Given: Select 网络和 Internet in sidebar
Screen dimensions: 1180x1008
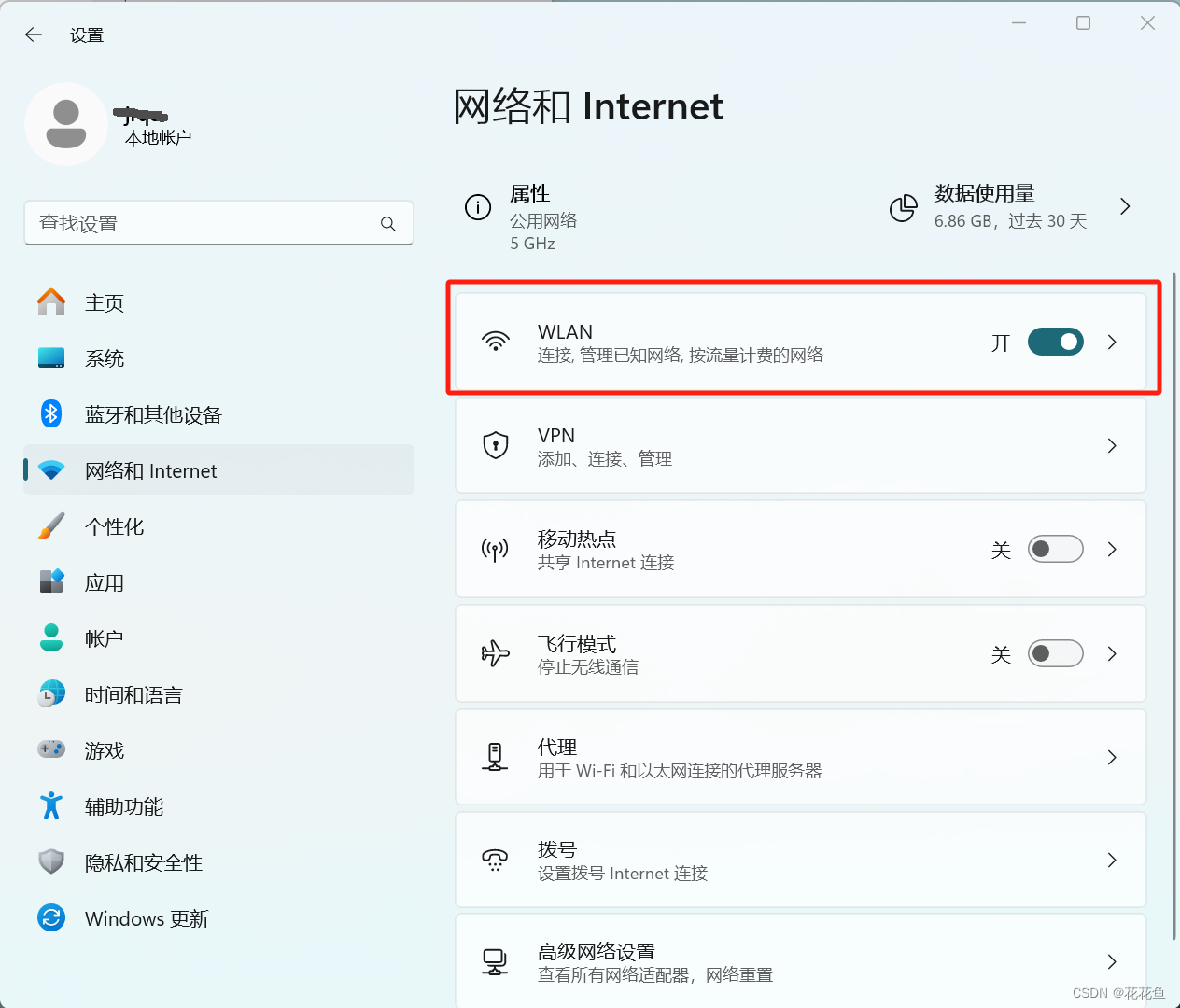Looking at the screenshot, I should 218,470.
